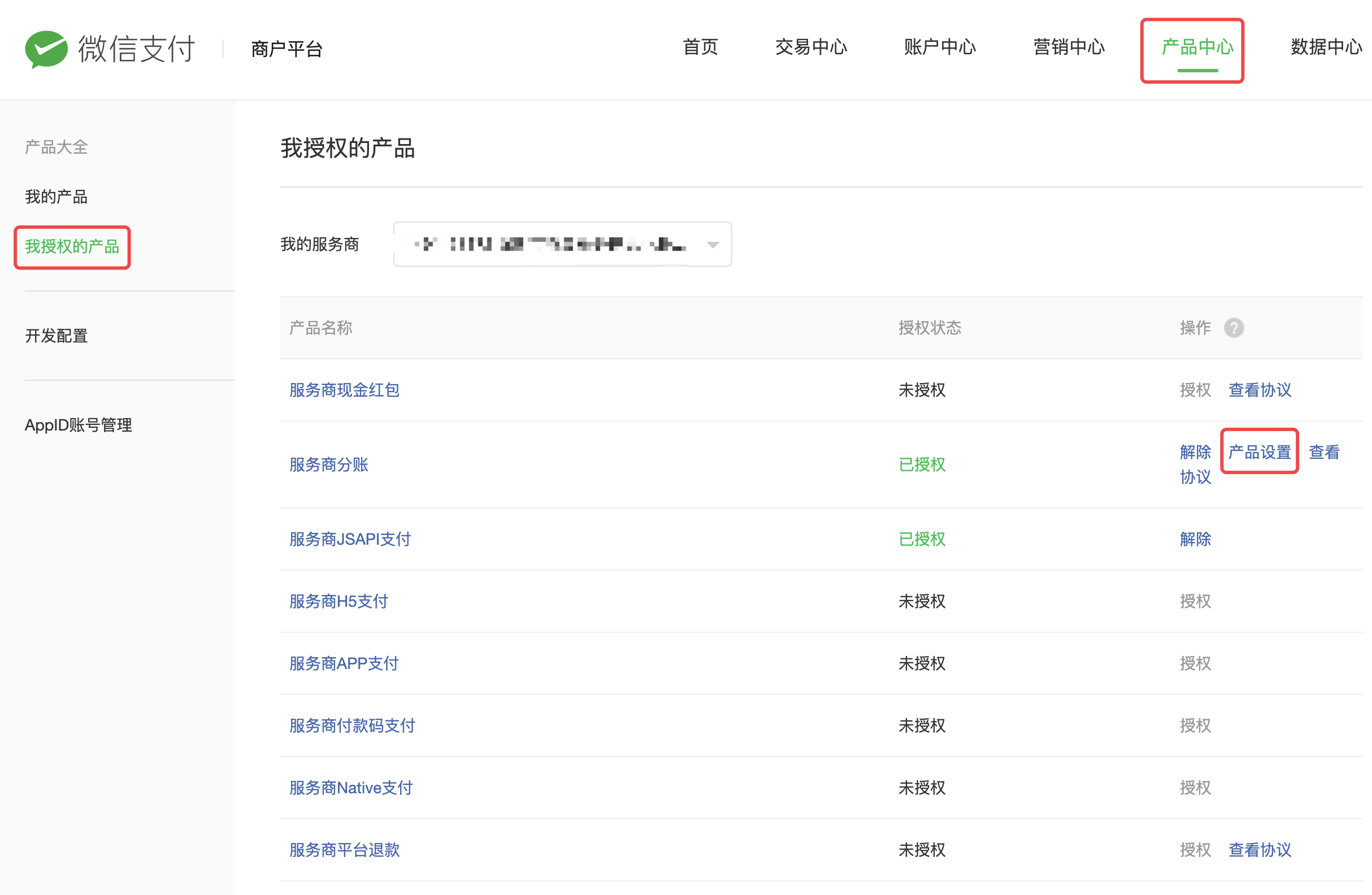
Task: Click the WeChat Pay green logo icon
Action: (x=46, y=49)
